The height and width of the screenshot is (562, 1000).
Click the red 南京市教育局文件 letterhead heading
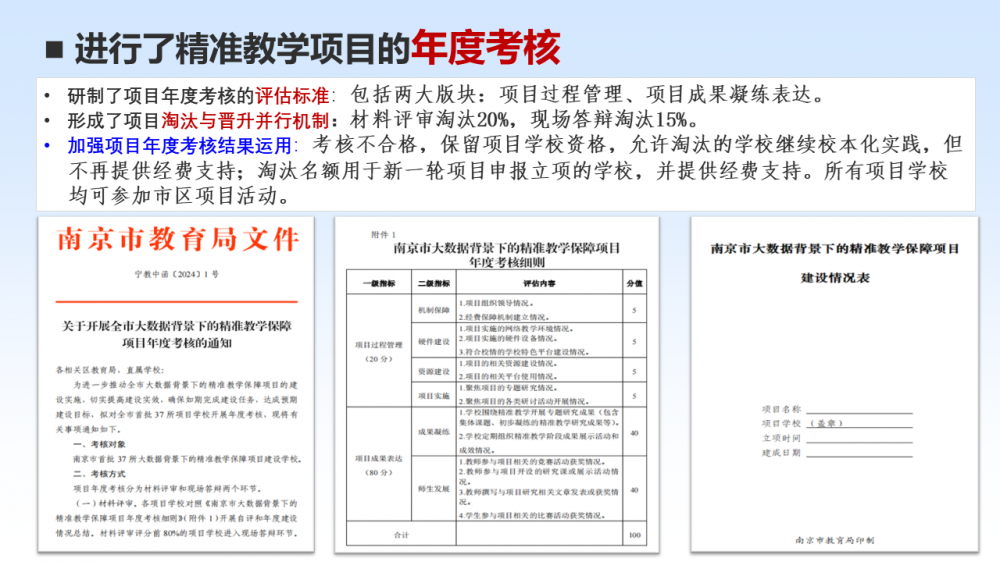177,240
